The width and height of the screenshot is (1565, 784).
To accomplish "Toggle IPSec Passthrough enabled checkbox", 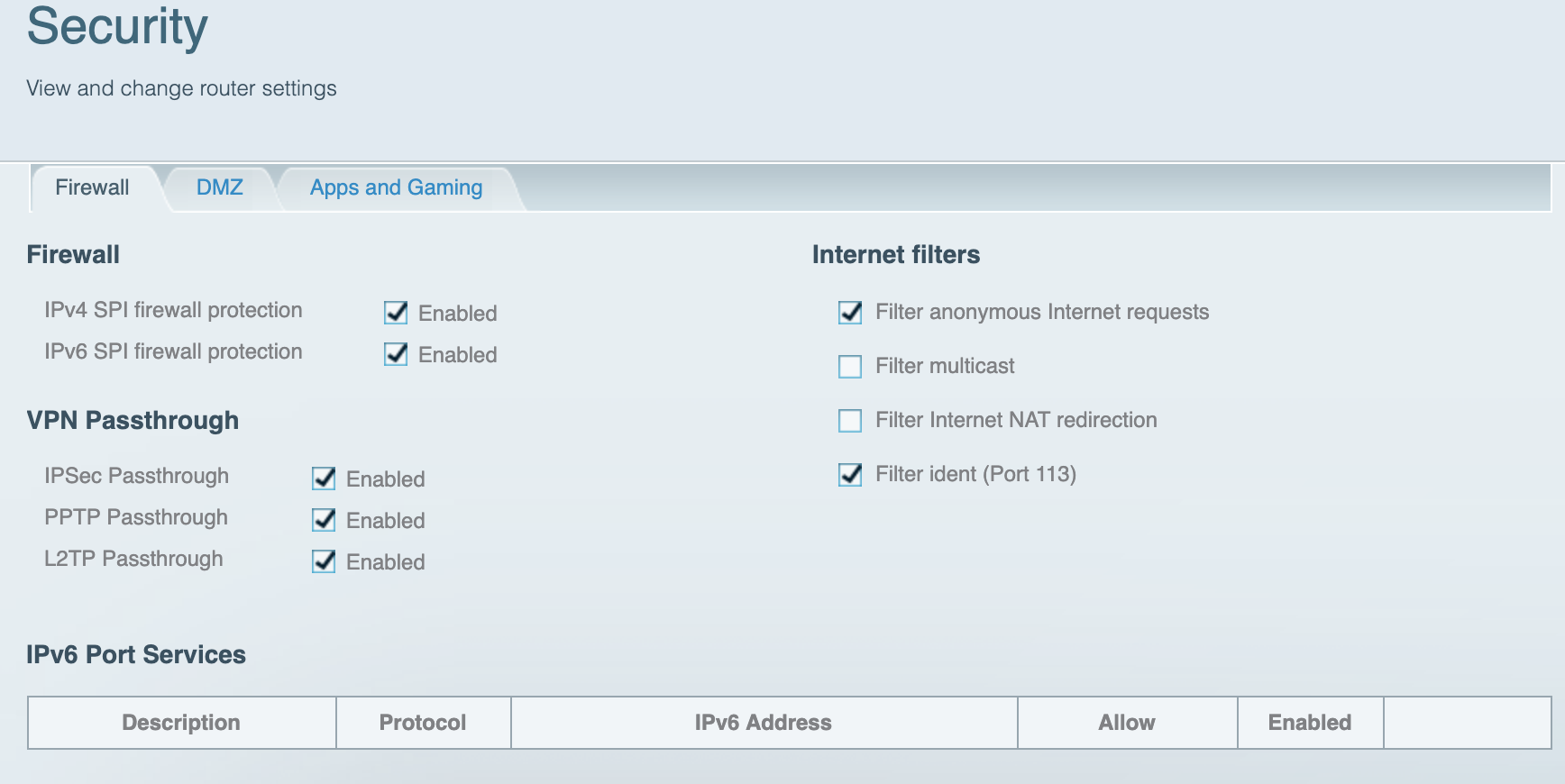I will (x=324, y=479).
